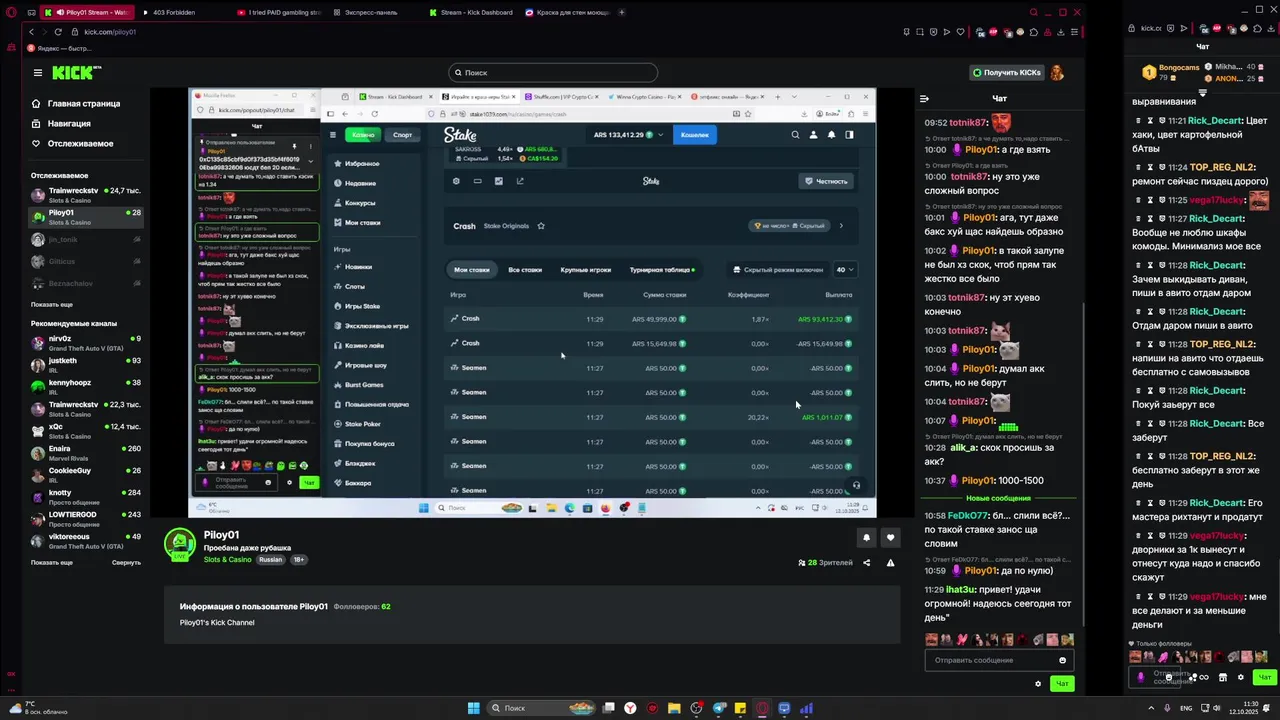Open a new browser tab with plus icon
The image size is (1280, 720).
point(622,12)
